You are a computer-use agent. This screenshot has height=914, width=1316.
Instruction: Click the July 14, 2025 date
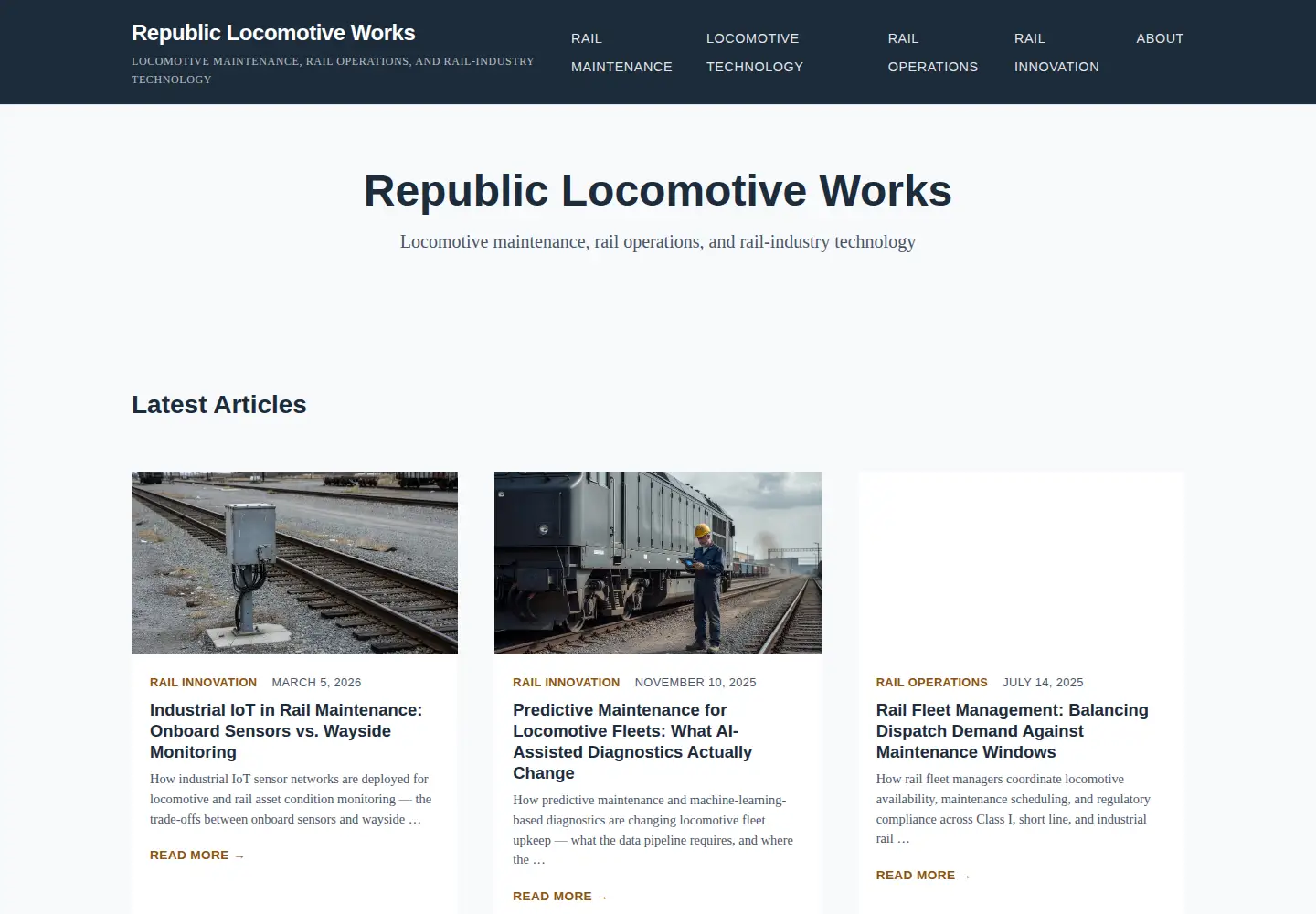point(1043,683)
